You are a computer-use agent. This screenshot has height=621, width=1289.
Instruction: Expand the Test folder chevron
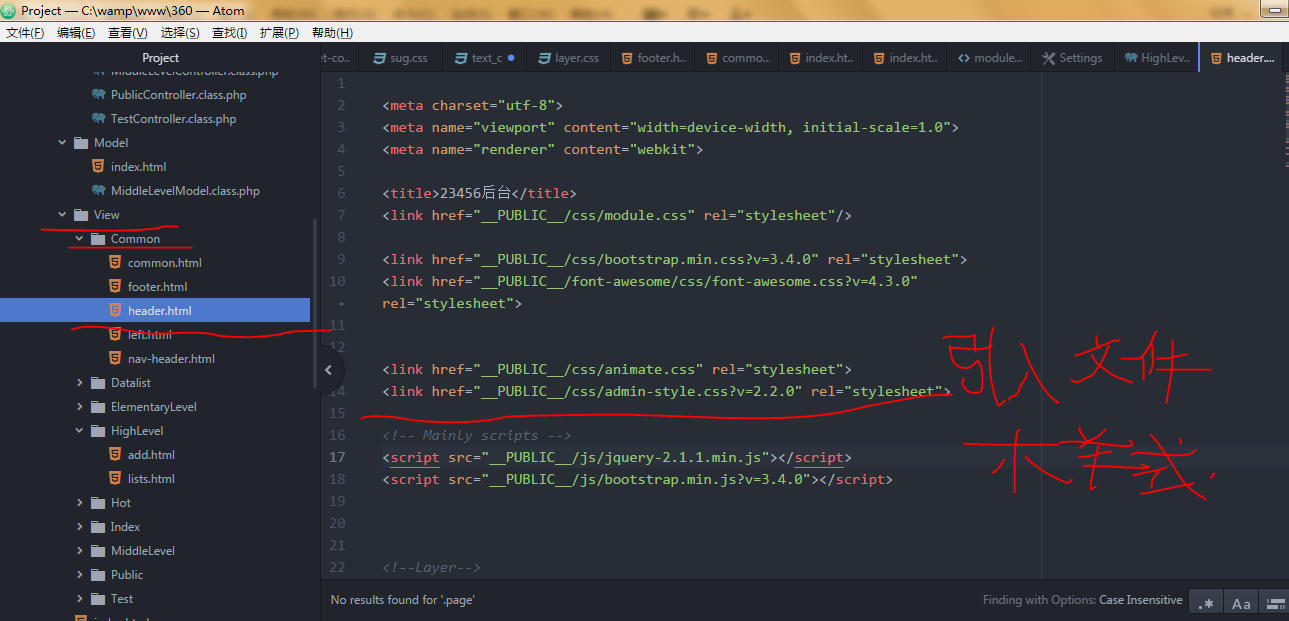click(x=80, y=599)
